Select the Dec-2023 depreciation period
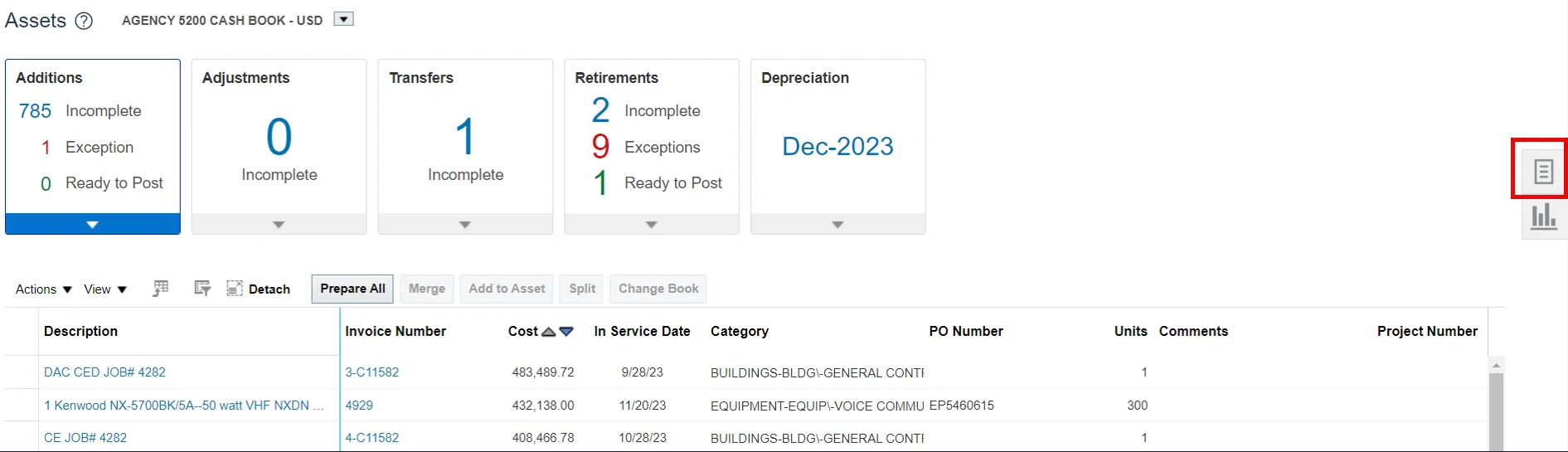 837,147
